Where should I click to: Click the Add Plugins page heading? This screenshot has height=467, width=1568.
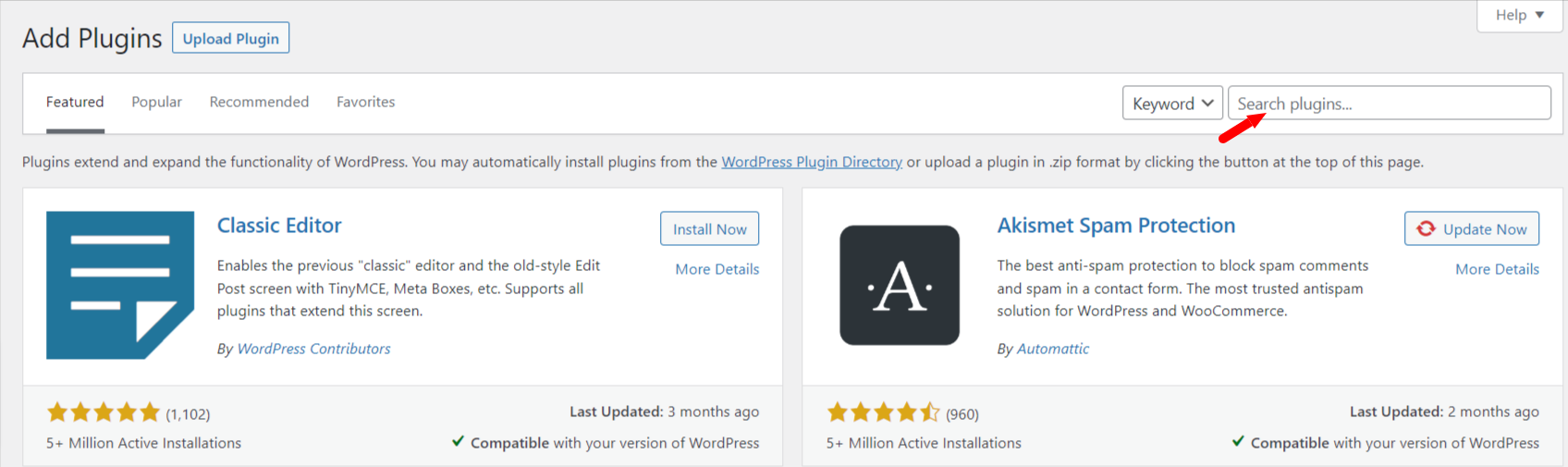pyautogui.click(x=92, y=38)
